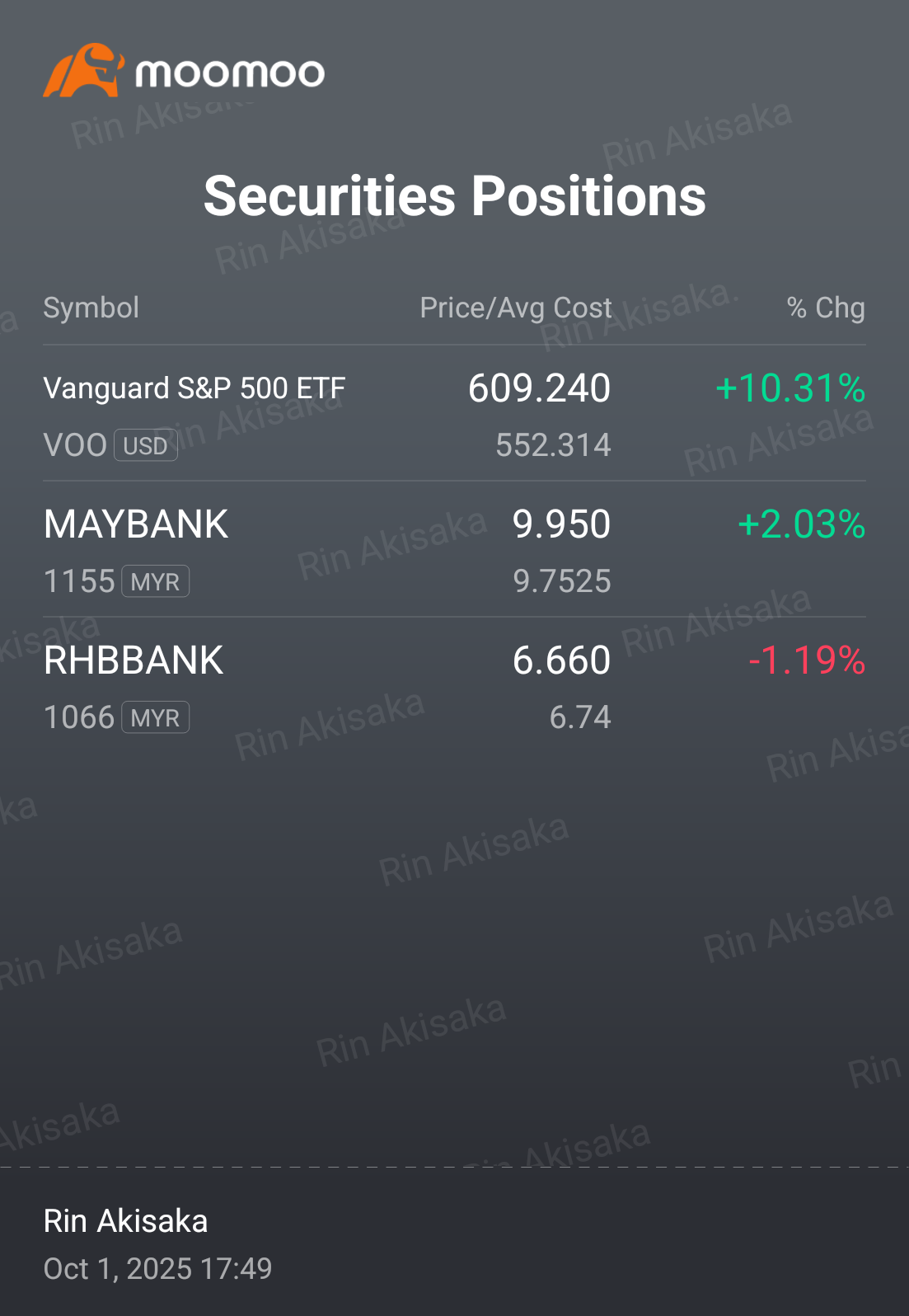The height and width of the screenshot is (1316, 909).
Task: Click the +10.31% change value
Action: [x=790, y=388]
